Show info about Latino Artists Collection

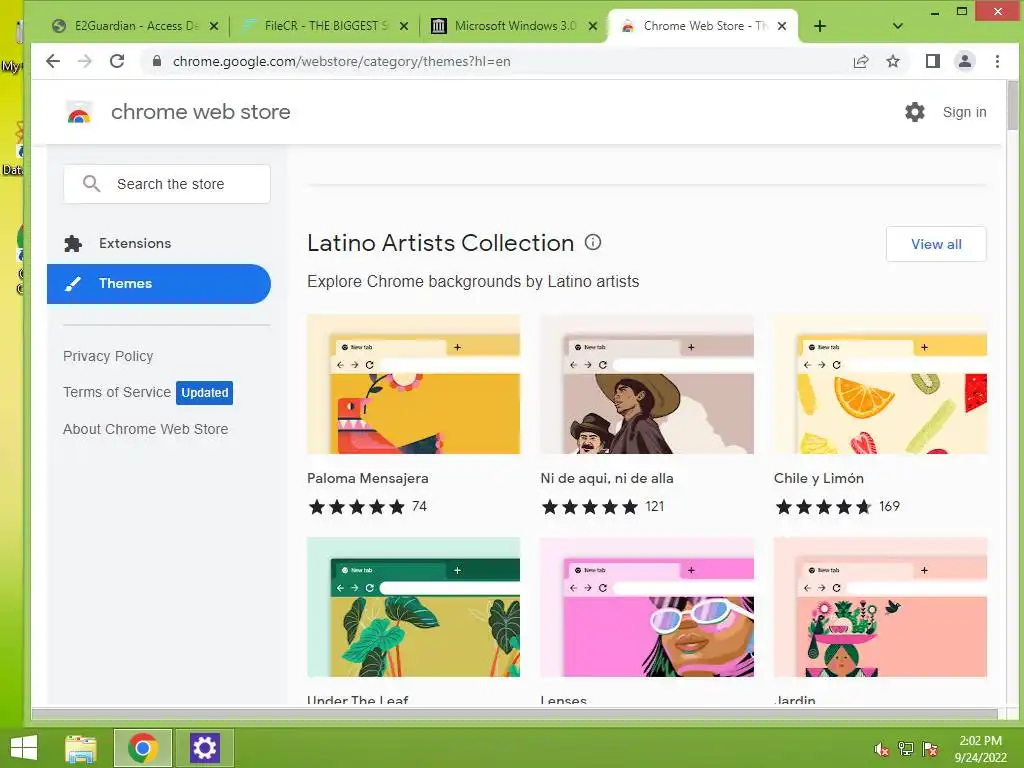click(x=593, y=242)
